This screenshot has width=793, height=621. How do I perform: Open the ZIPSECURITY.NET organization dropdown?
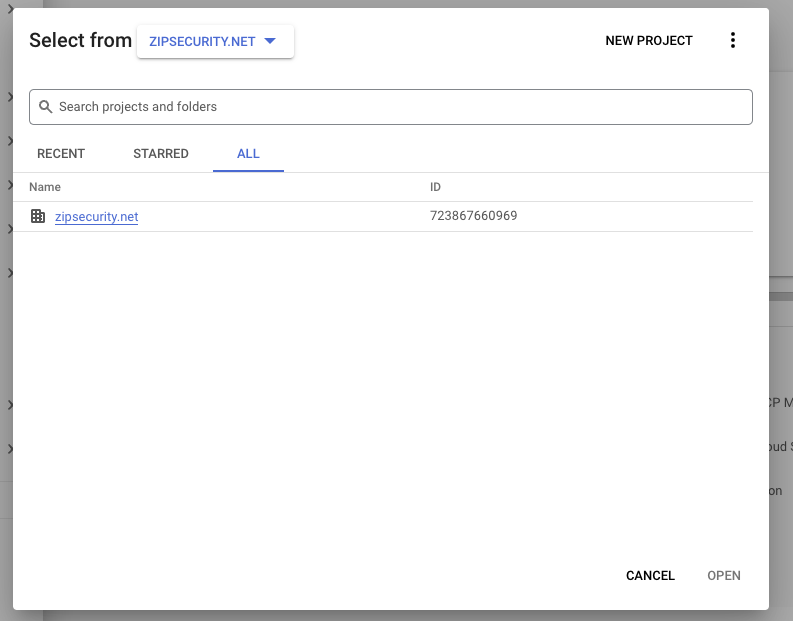point(214,41)
